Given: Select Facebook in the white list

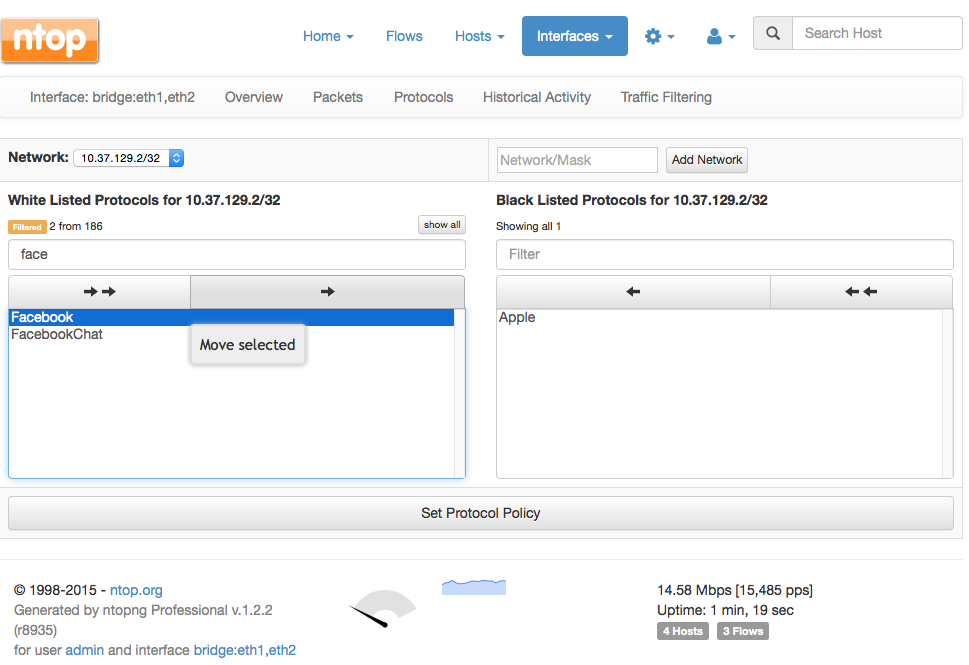Looking at the screenshot, I should [232, 317].
